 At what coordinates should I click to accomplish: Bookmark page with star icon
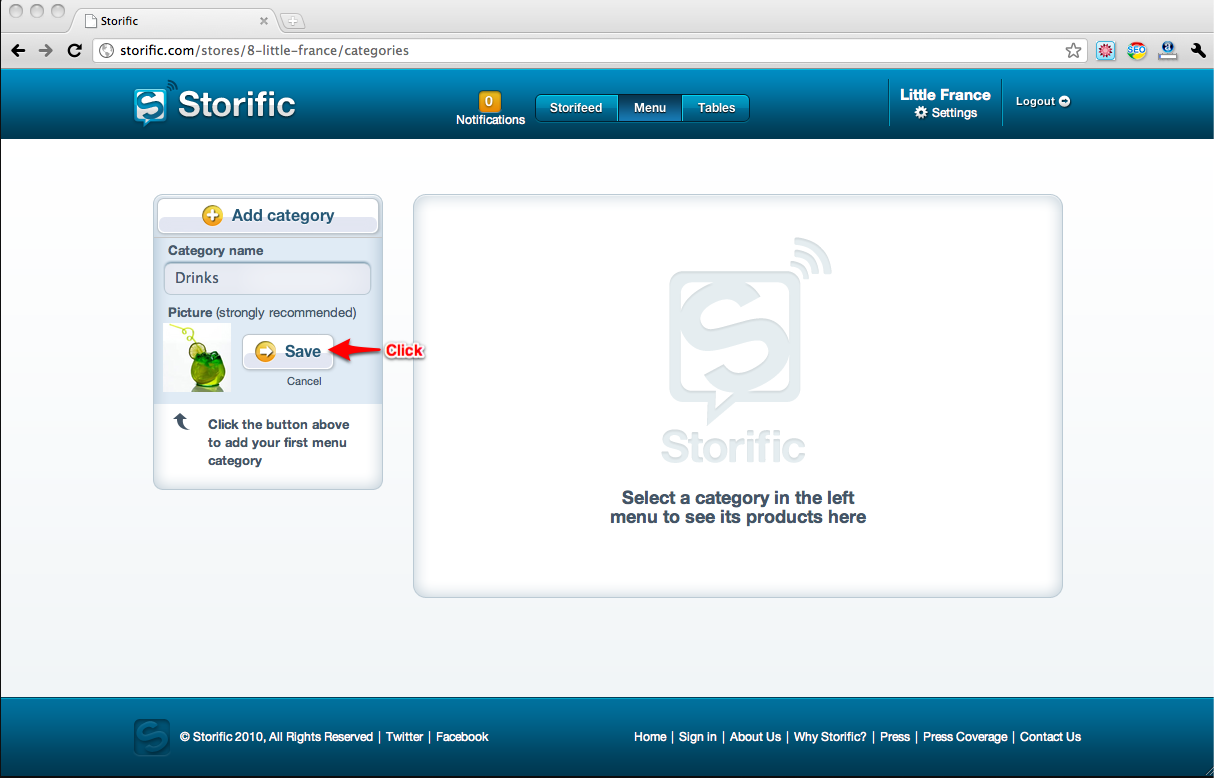[1073, 50]
